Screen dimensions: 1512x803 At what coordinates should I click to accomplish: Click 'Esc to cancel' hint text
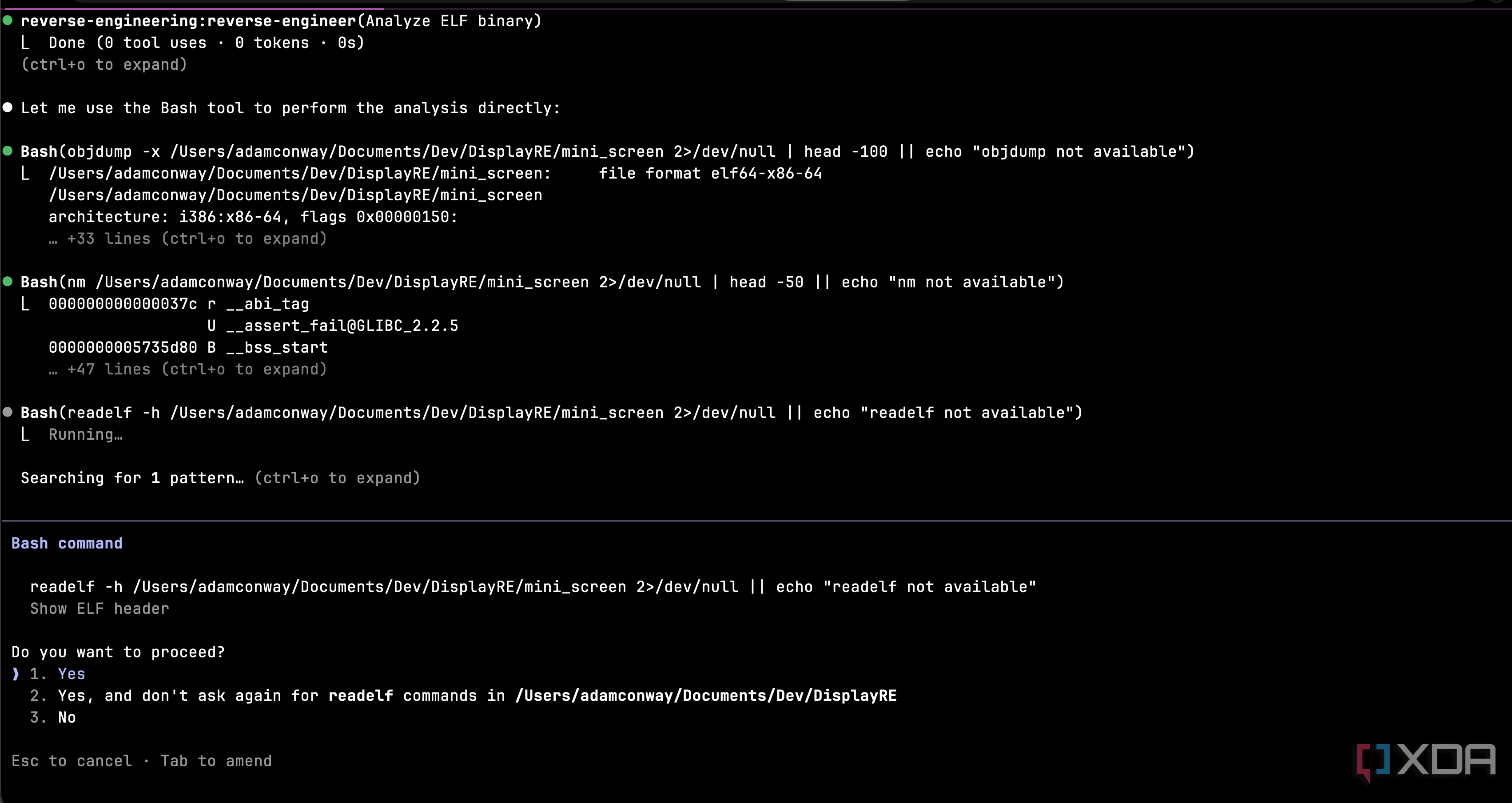point(72,761)
